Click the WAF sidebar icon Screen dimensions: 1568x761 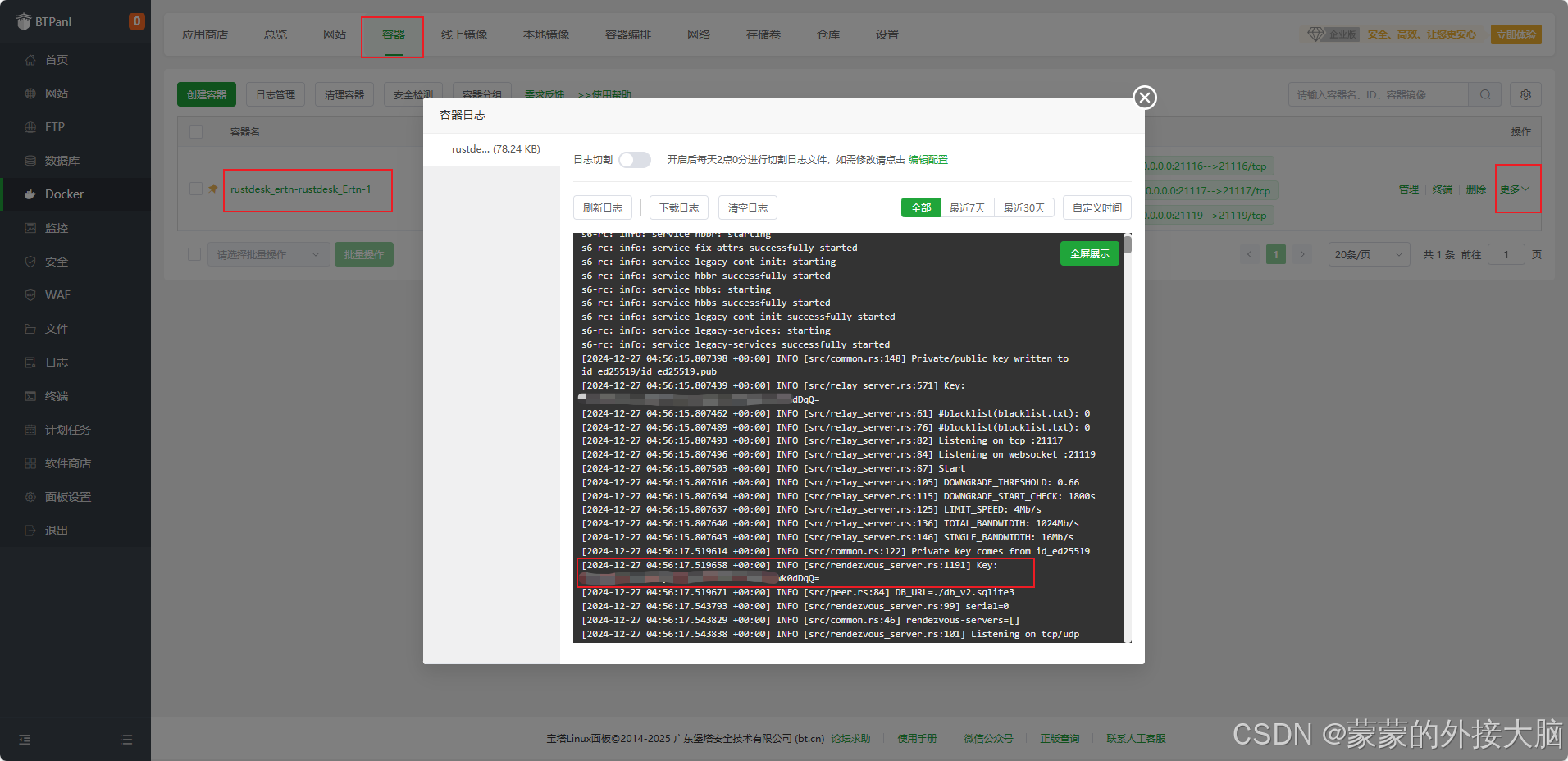click(x=30, y=295)
